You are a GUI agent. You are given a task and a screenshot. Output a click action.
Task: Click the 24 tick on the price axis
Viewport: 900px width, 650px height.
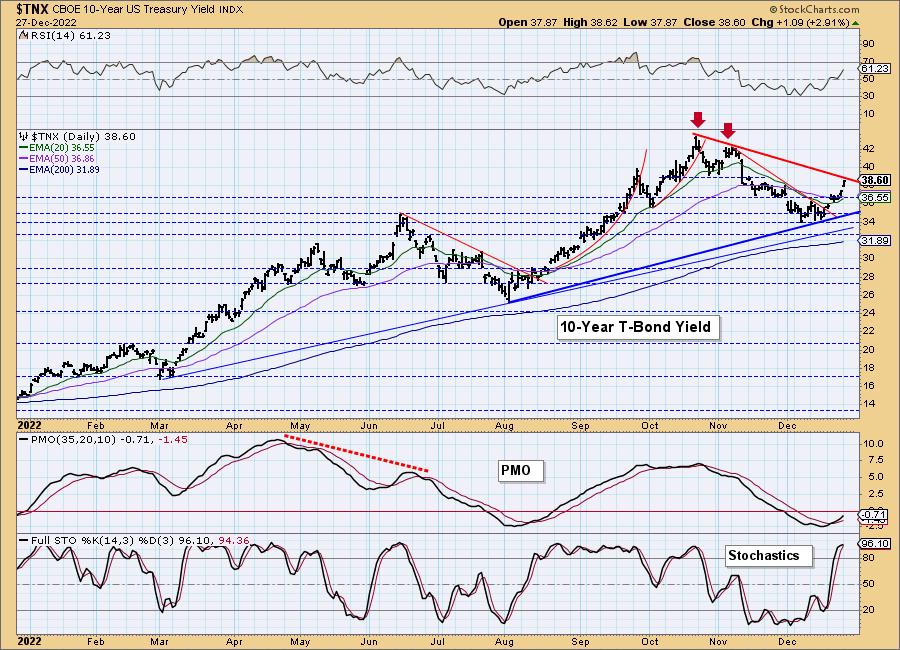[x=868, y=312]
